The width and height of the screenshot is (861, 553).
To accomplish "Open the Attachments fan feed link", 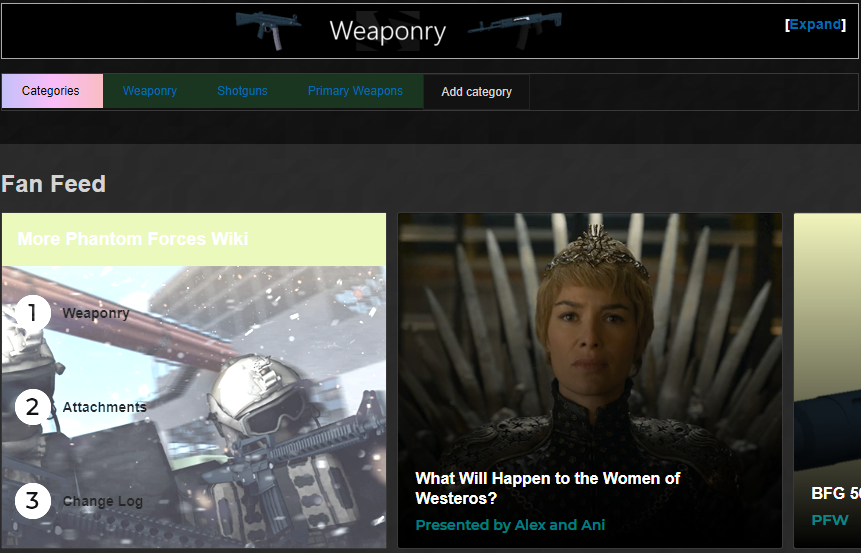I will [x=104, y=407].
